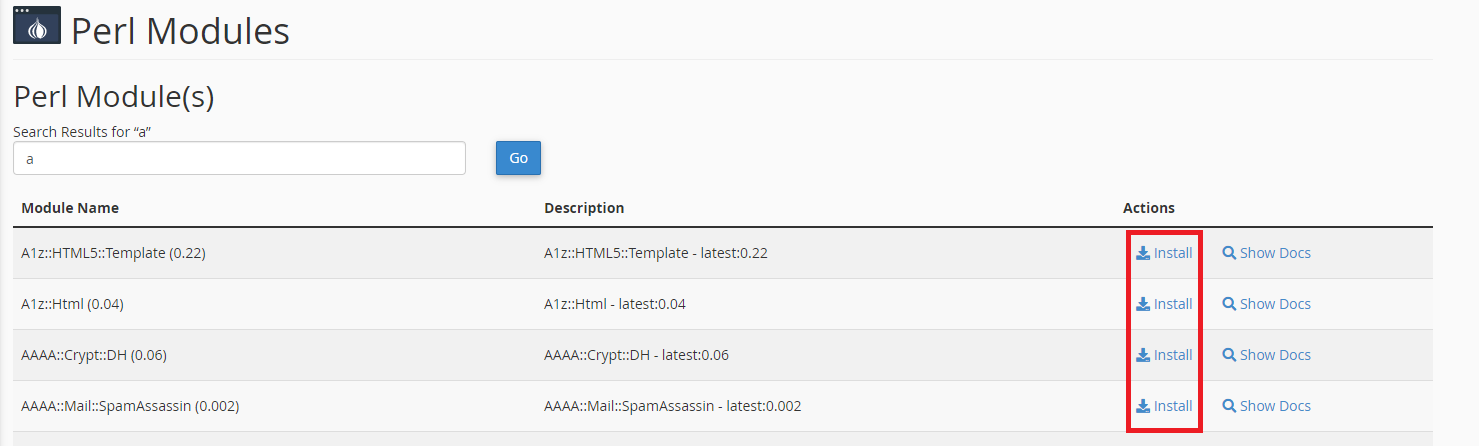The height and width of the screenshot is (446, 1479).
Task: Focus the module search input field
Action: coord(239,158)
